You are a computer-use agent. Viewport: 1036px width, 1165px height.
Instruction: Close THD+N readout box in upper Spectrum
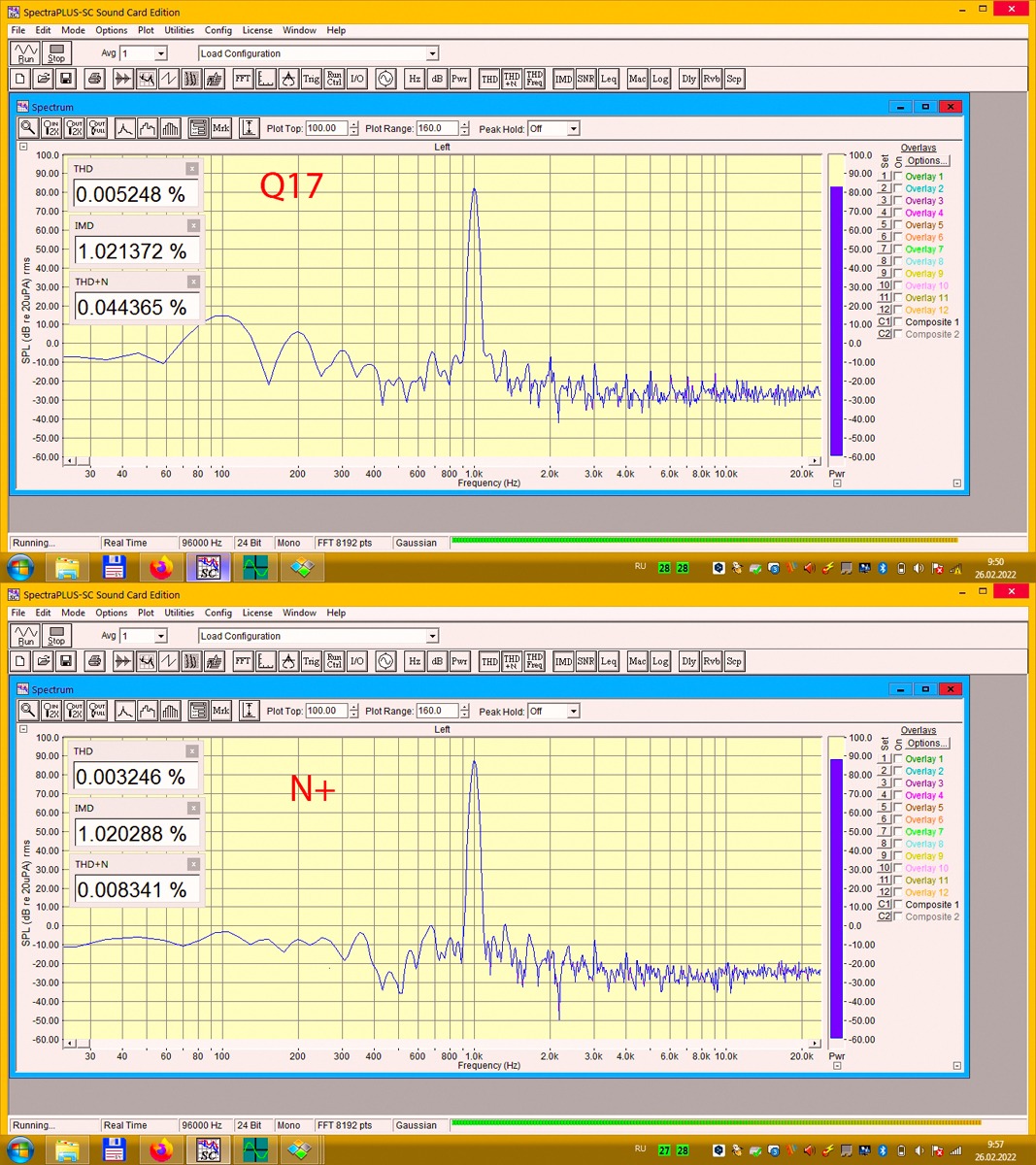pos(192,282)
